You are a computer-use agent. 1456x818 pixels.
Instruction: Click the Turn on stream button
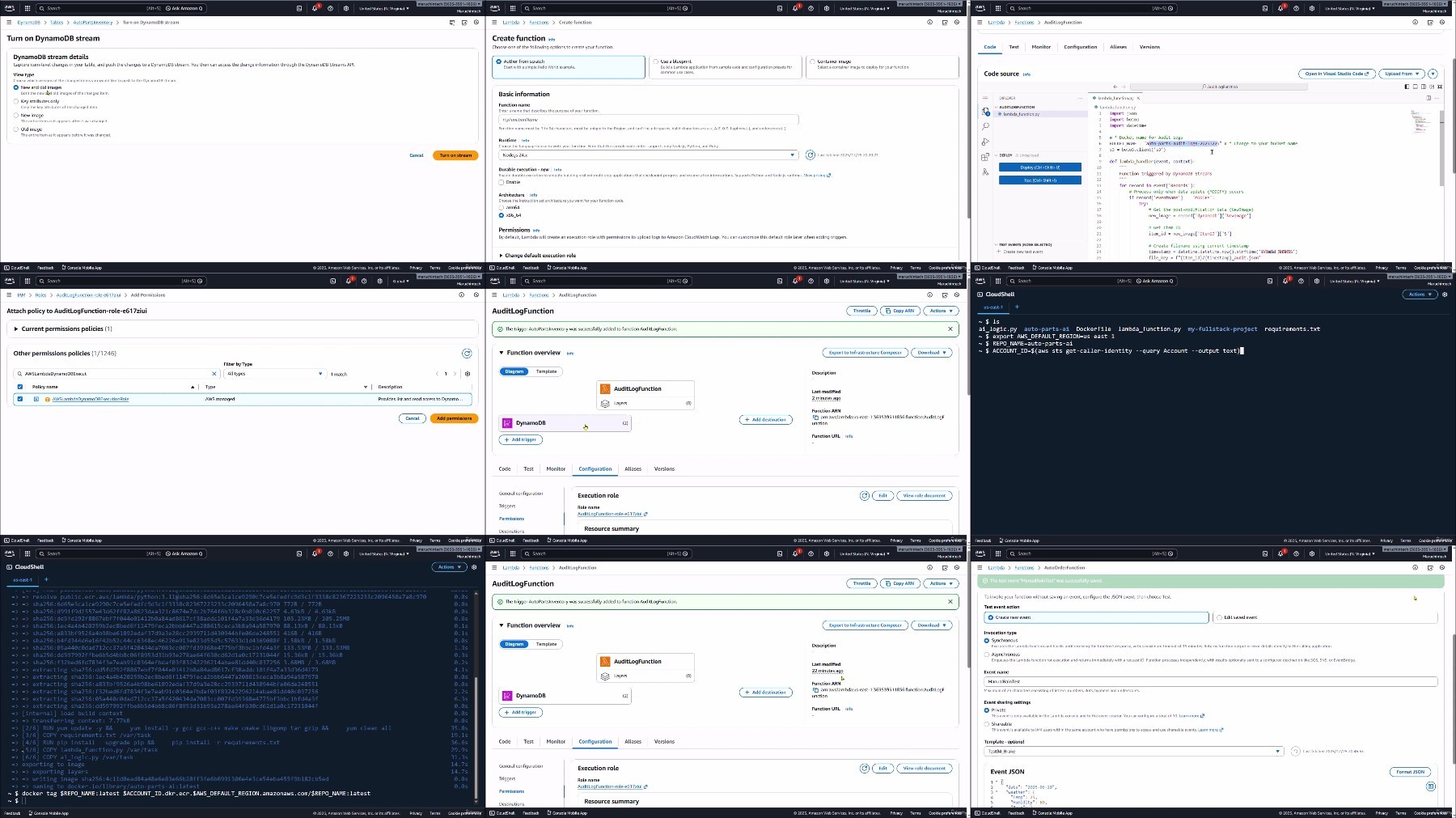(455, 155)
